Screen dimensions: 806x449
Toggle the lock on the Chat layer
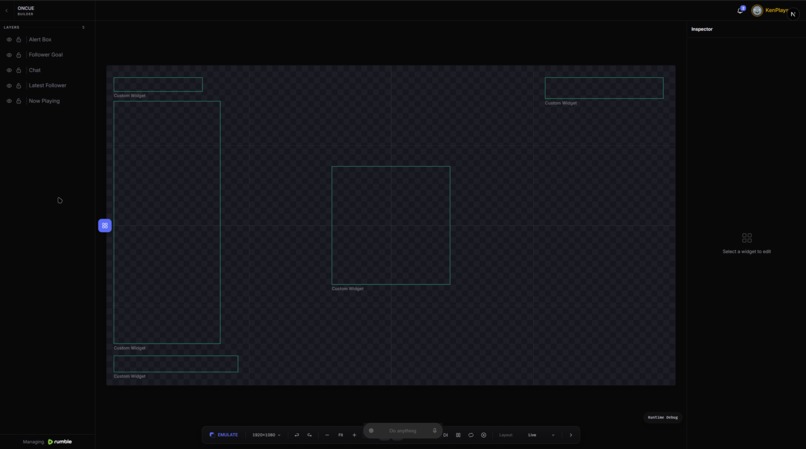click(x=19, y=70)
